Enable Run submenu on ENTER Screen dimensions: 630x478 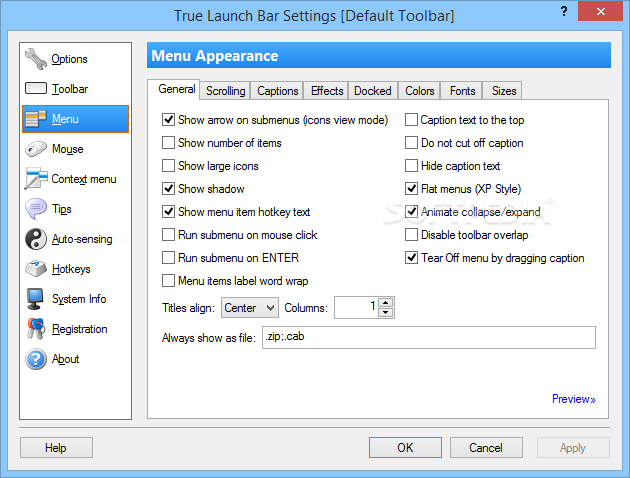coord(168,257)
